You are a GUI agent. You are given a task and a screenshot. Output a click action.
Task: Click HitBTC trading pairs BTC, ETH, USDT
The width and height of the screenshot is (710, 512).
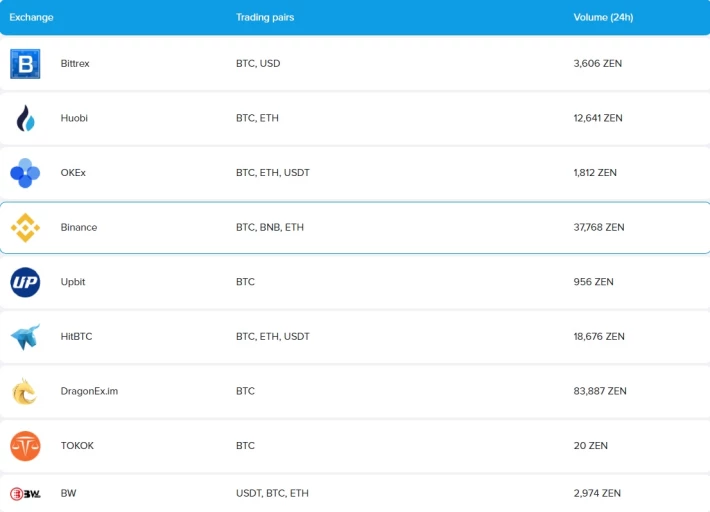coord(273,336)
